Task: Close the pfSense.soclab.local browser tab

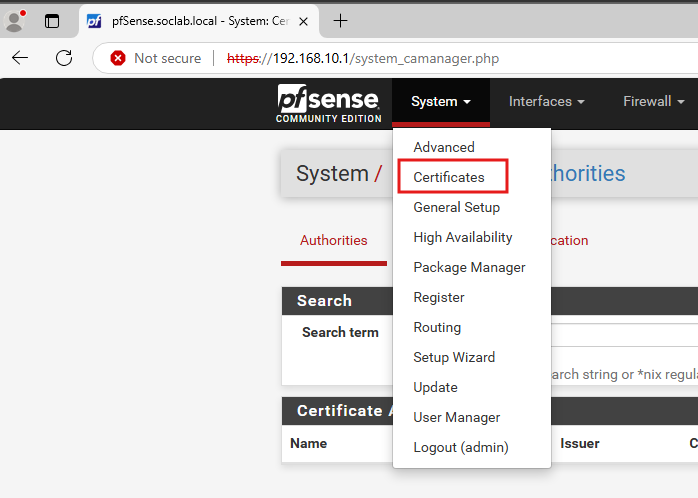Action: pyautogui.click(x=304, y=21)
